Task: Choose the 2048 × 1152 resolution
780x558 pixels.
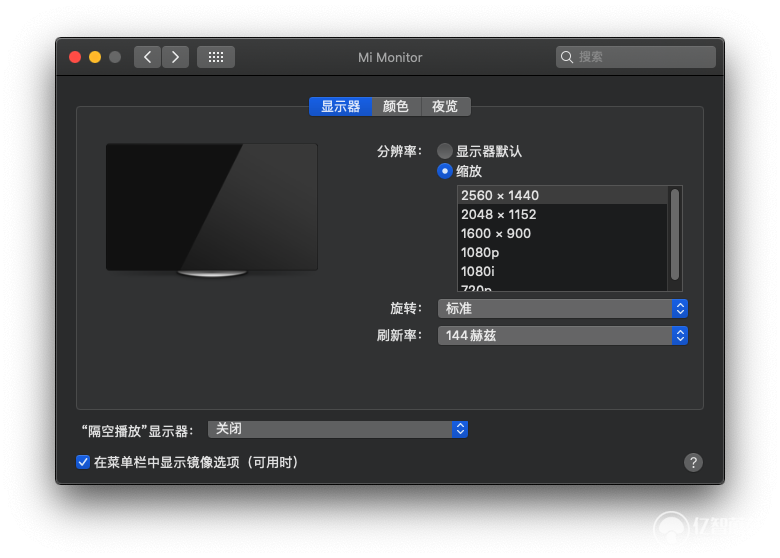Action: (x=562, y=214)
